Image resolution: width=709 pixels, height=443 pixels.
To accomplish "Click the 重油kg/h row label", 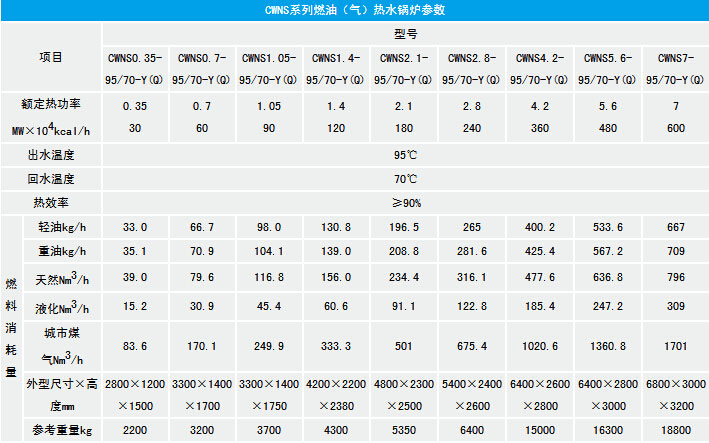I will click(x=62, y=251).
